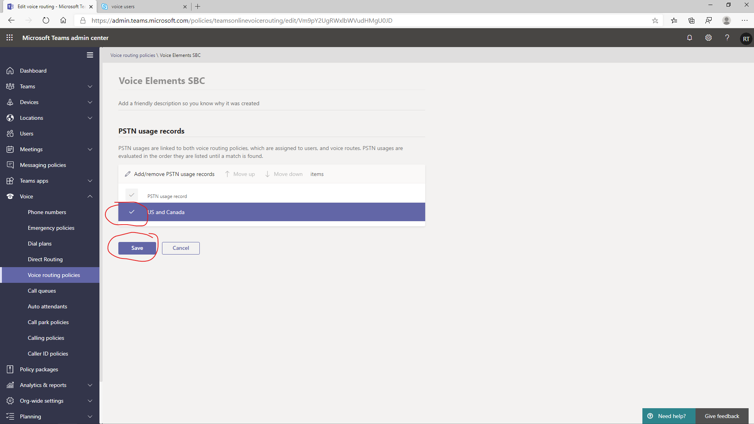Uncheck the US and Canada row checkbox
Viewport: 754px width, 424px height.
(132, 212)
